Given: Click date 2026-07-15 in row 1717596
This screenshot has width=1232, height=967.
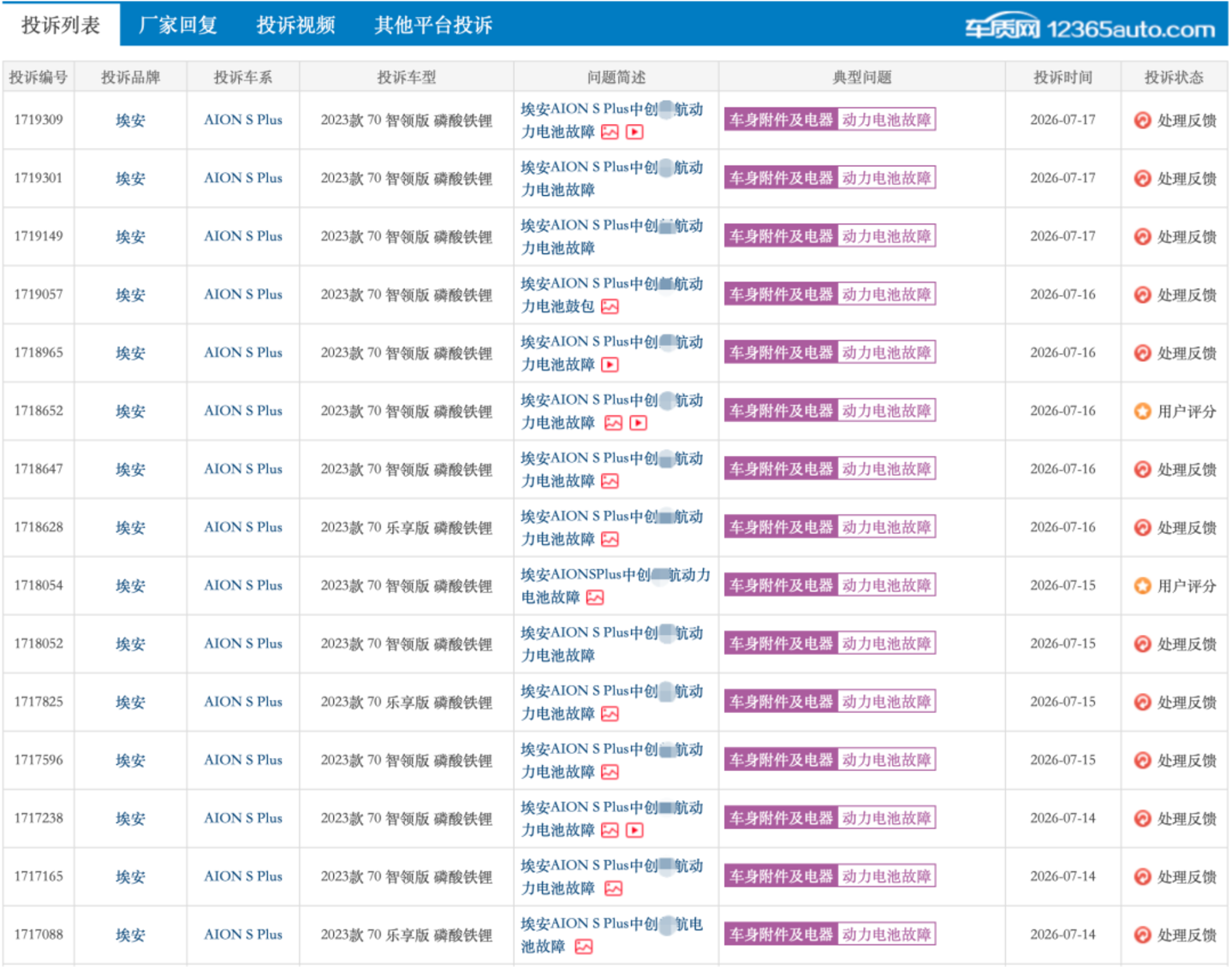Looking at the screenshot, I should [x=1062, y=760].
